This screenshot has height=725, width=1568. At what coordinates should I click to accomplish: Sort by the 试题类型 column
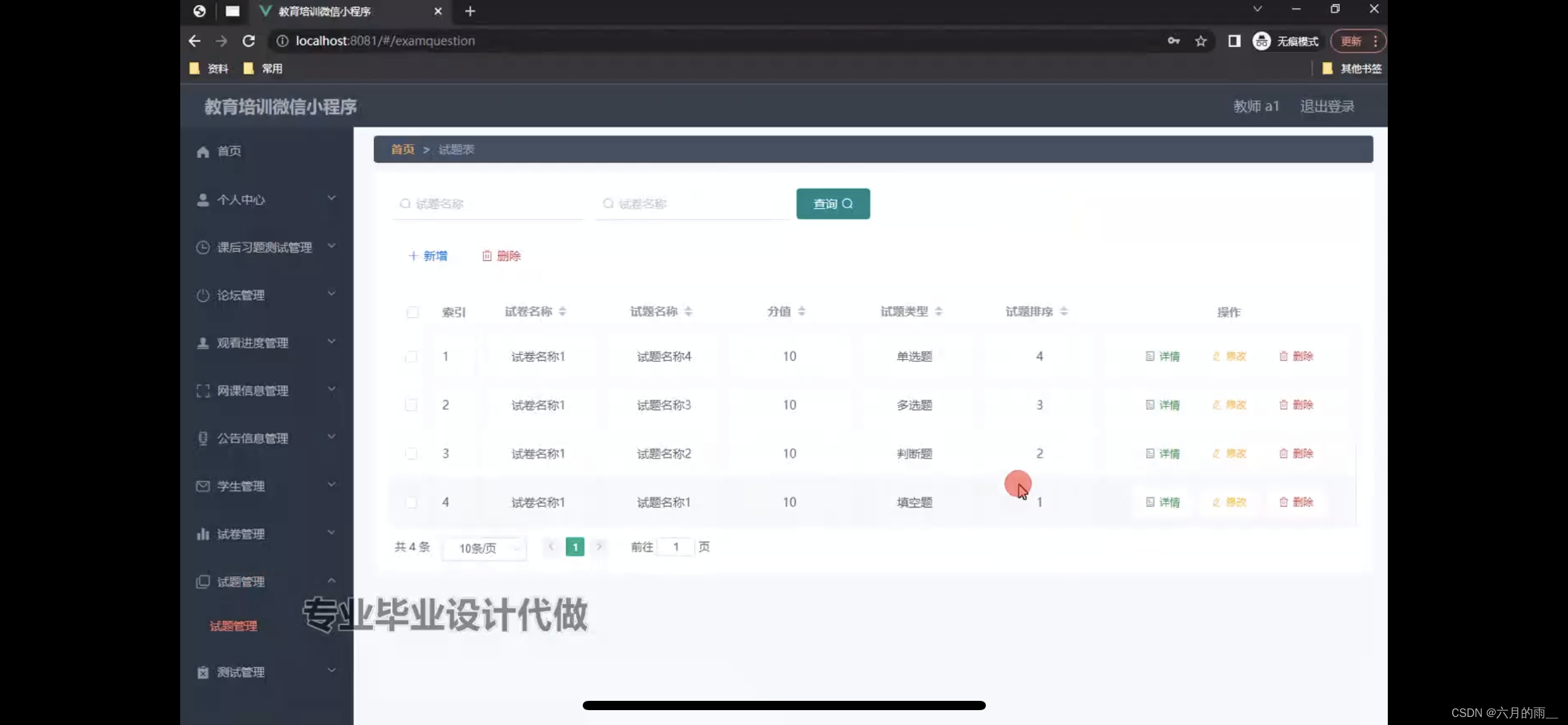click(x=938, y=312)
